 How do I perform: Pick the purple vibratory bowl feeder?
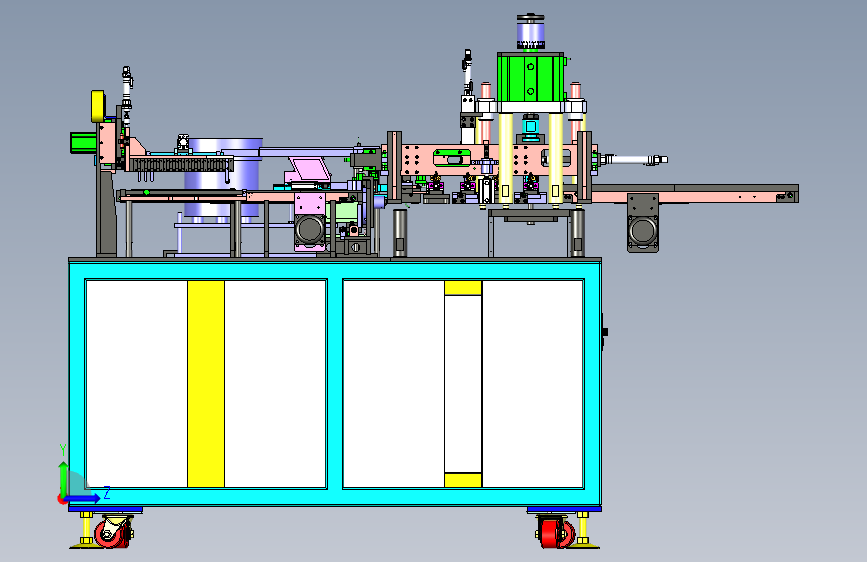click(222, 177)
